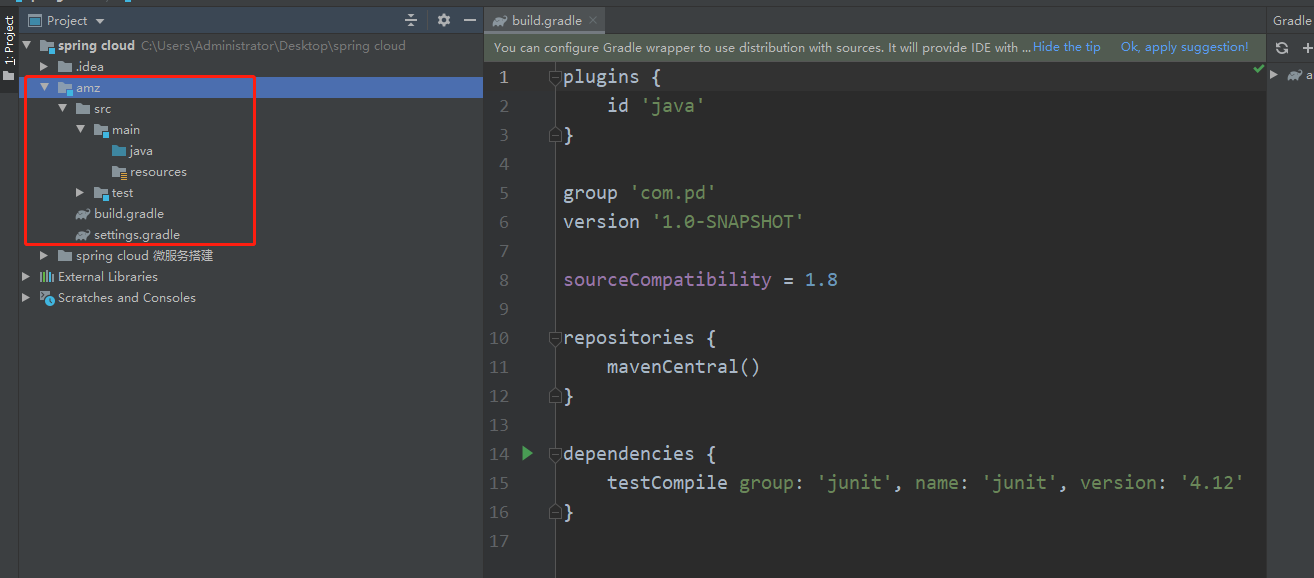Fold the repositories block at line 10

[x=554, y=338]
